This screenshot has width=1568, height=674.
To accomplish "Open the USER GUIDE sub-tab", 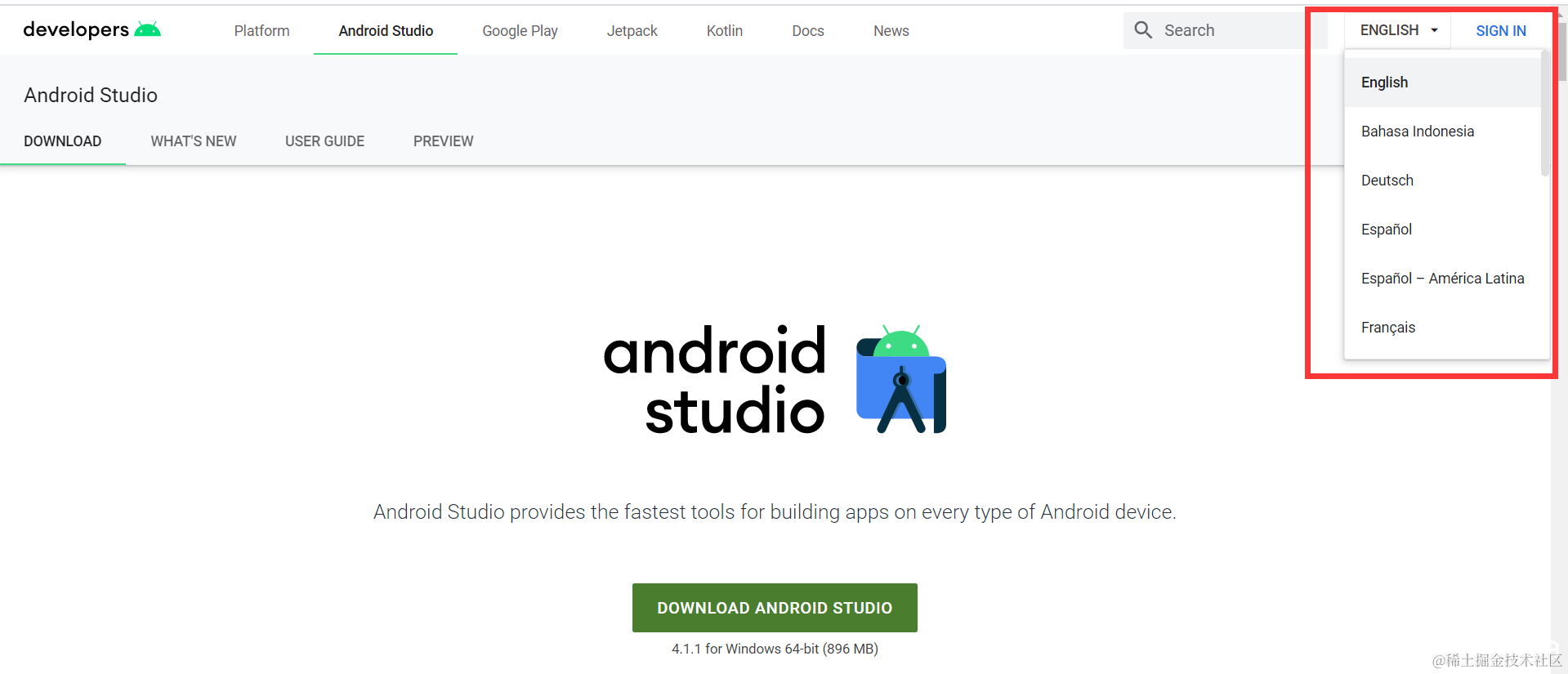I will (x=324, y=141).
